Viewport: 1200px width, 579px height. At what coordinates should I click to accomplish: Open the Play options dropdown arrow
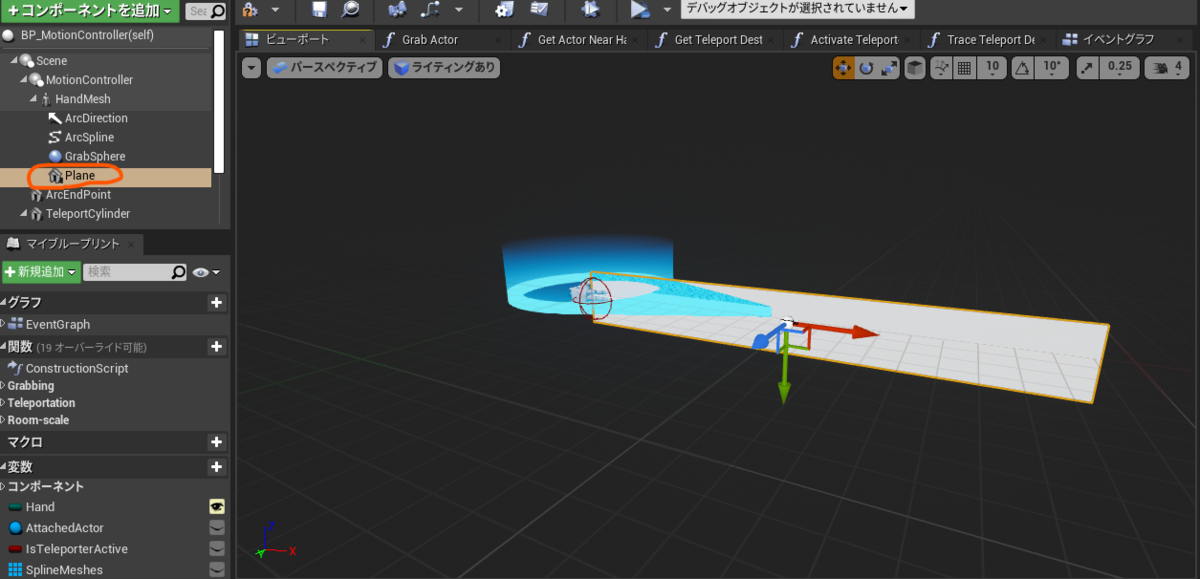tap(667, 10)
